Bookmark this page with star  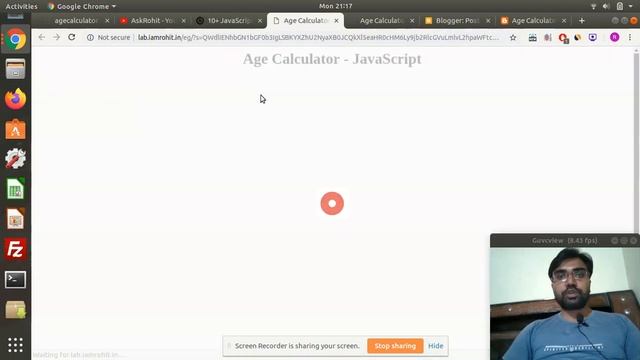[513, 38]
